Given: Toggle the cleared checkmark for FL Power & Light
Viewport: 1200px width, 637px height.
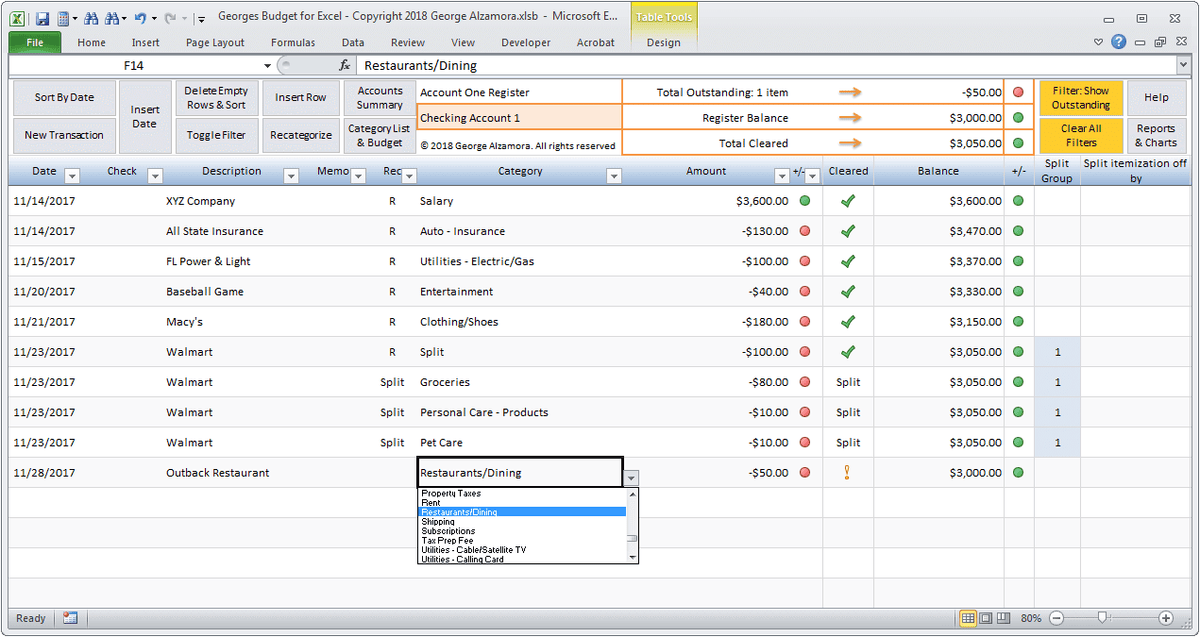Looking at the screenshot, I should pyautogui.click(x=848, y=261).
